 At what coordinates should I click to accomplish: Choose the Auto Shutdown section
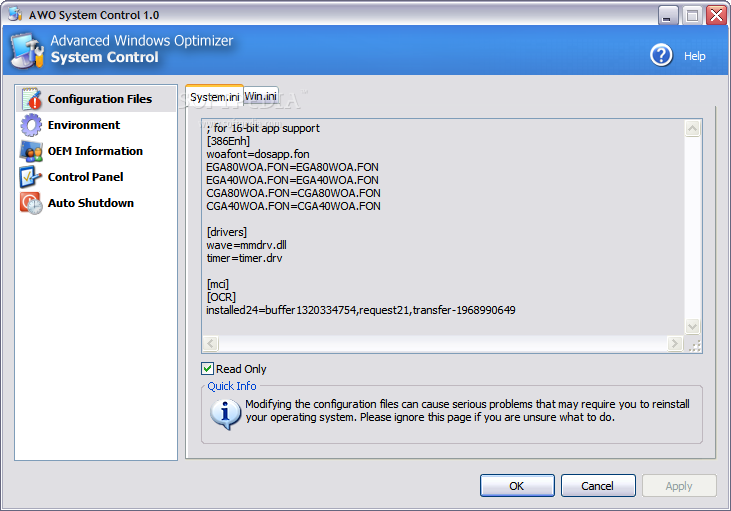point(91,203)
